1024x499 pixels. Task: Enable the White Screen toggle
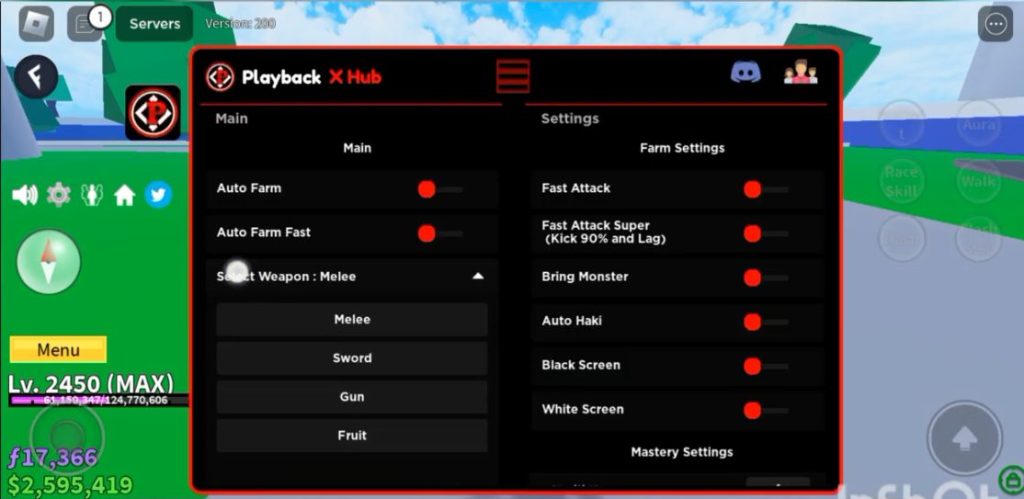(766, 410)
